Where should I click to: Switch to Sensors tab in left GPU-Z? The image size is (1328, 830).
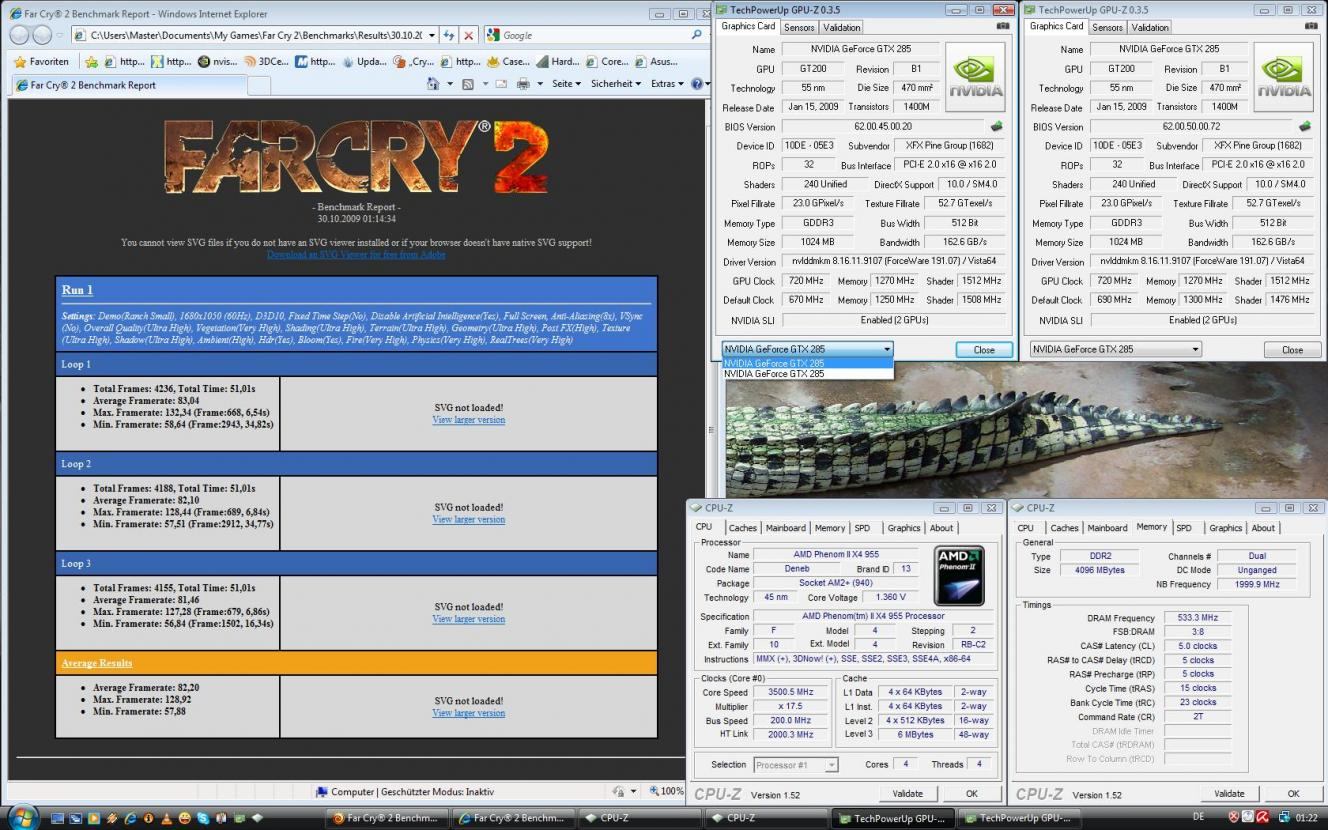tap(799, 27)
